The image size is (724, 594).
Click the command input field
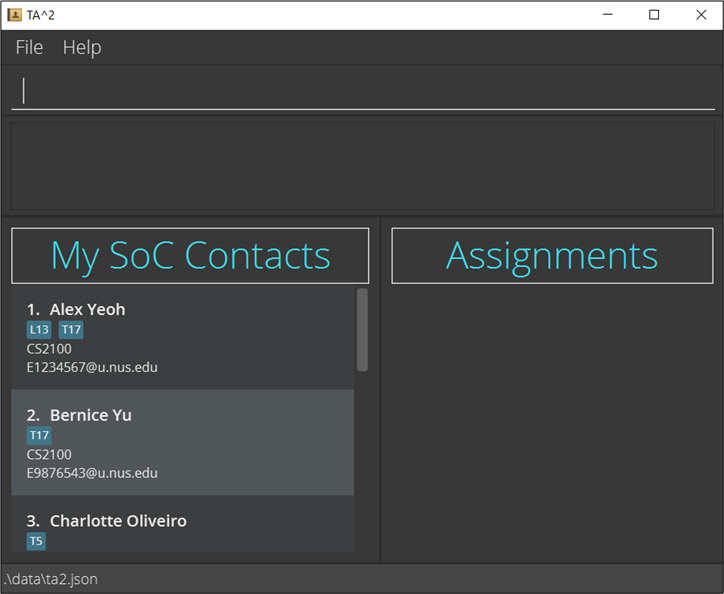(x=362, y=91)
